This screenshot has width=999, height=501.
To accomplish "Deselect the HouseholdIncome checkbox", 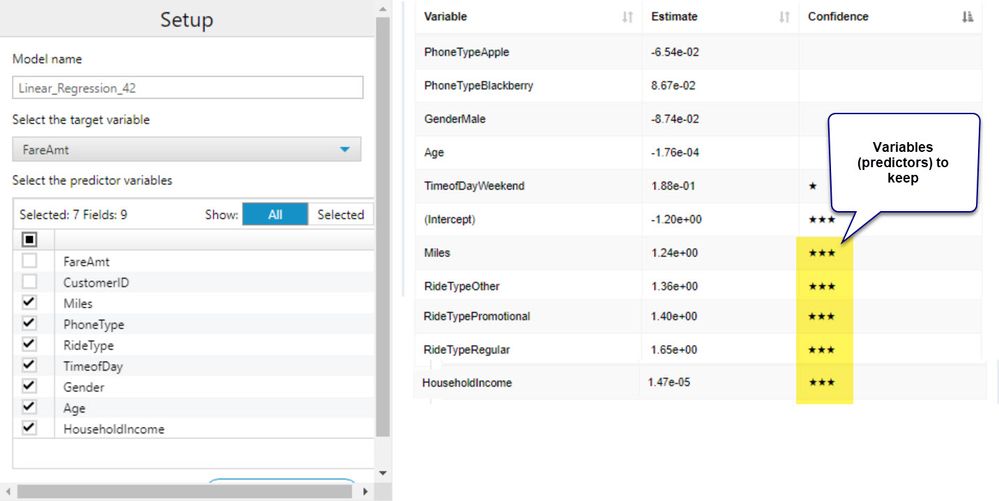I will pyautogui.click(x=29, y=428).
